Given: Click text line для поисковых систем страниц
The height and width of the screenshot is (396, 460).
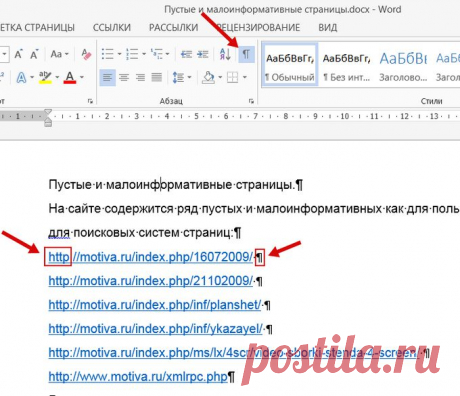Looking at the screenshot, I should coord(141,233).
